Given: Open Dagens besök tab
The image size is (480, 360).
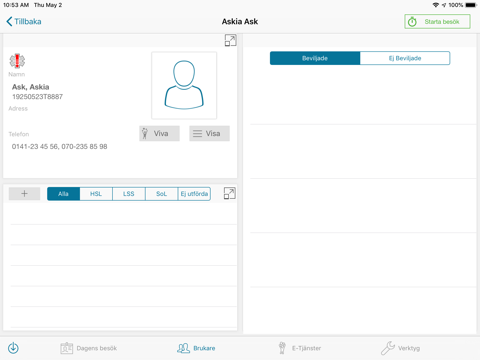Looking at the screenshot, I should pos(89,348).
